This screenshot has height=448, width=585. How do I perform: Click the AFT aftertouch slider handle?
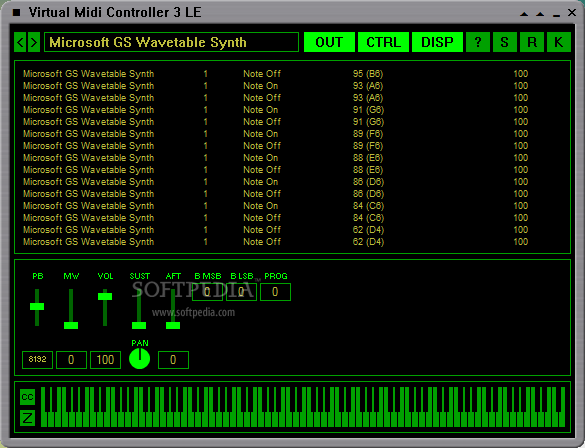pyautogui.click(x=173, y=325)
